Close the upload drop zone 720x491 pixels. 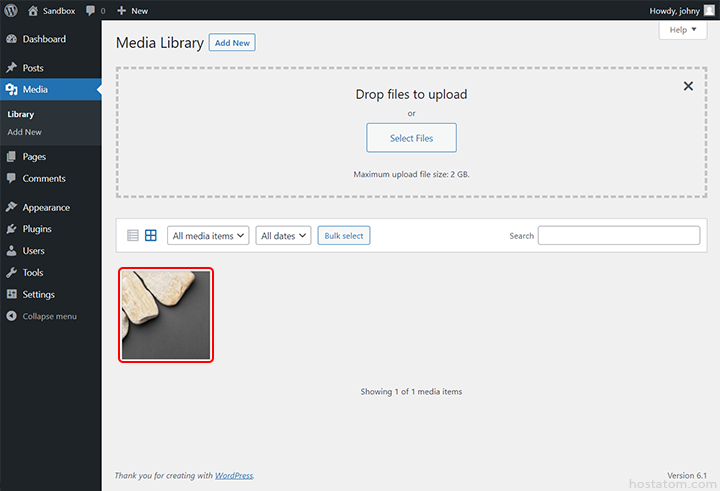688,86
